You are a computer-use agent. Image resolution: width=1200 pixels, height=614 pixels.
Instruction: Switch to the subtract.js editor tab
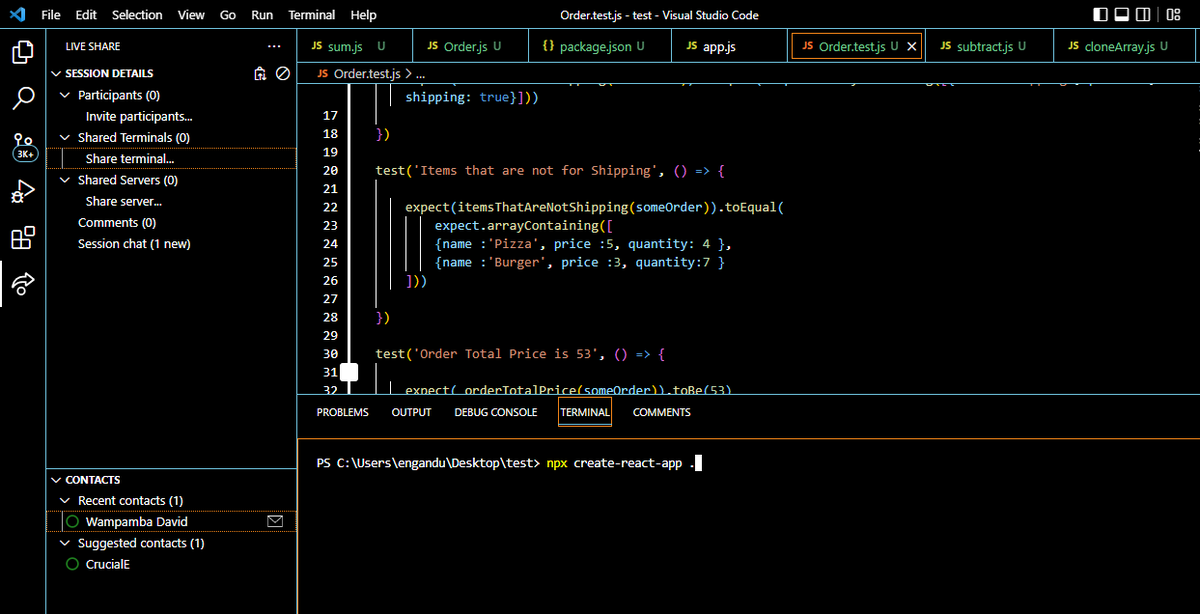coord(989,47)
